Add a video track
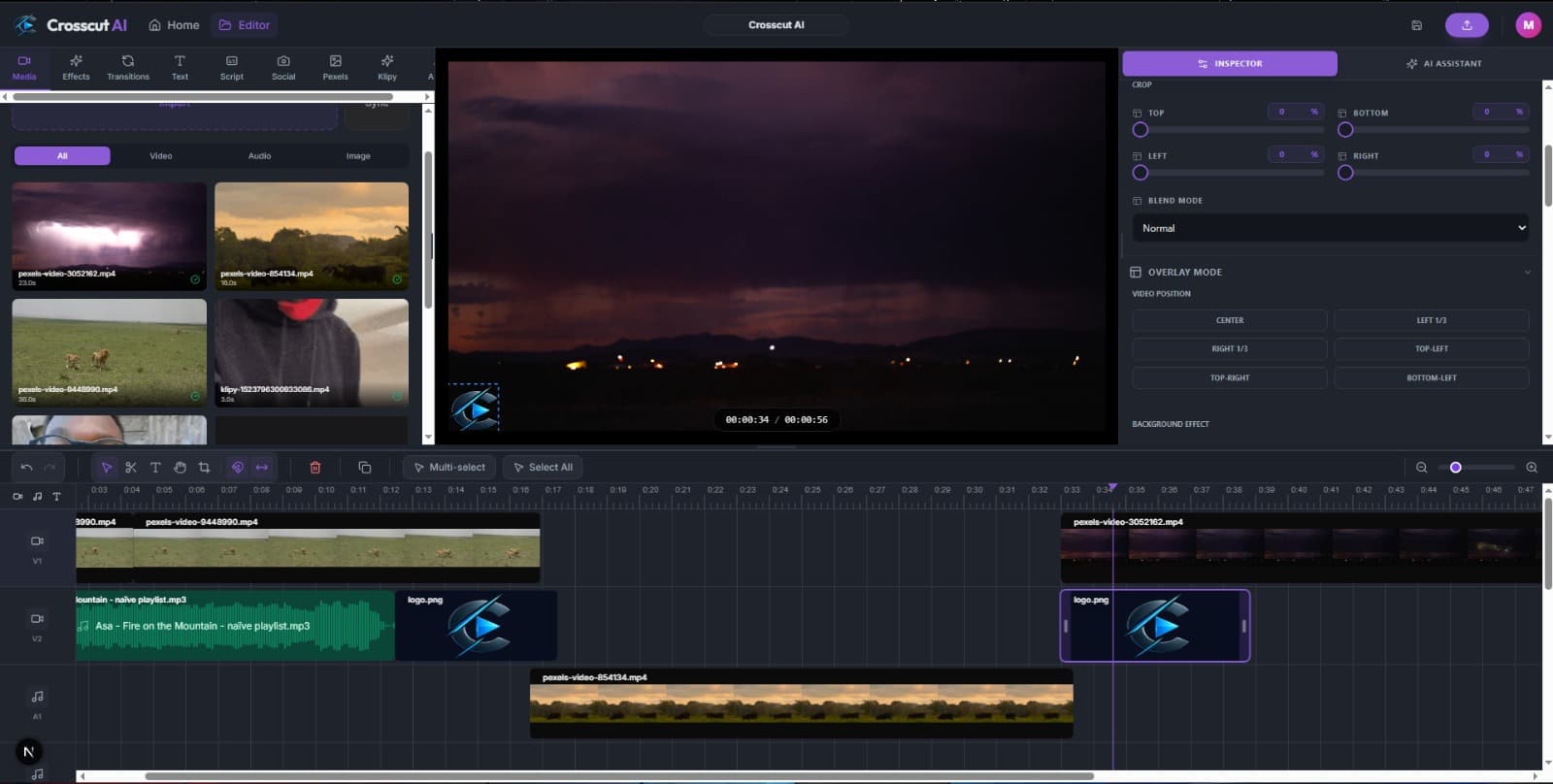 17,496
